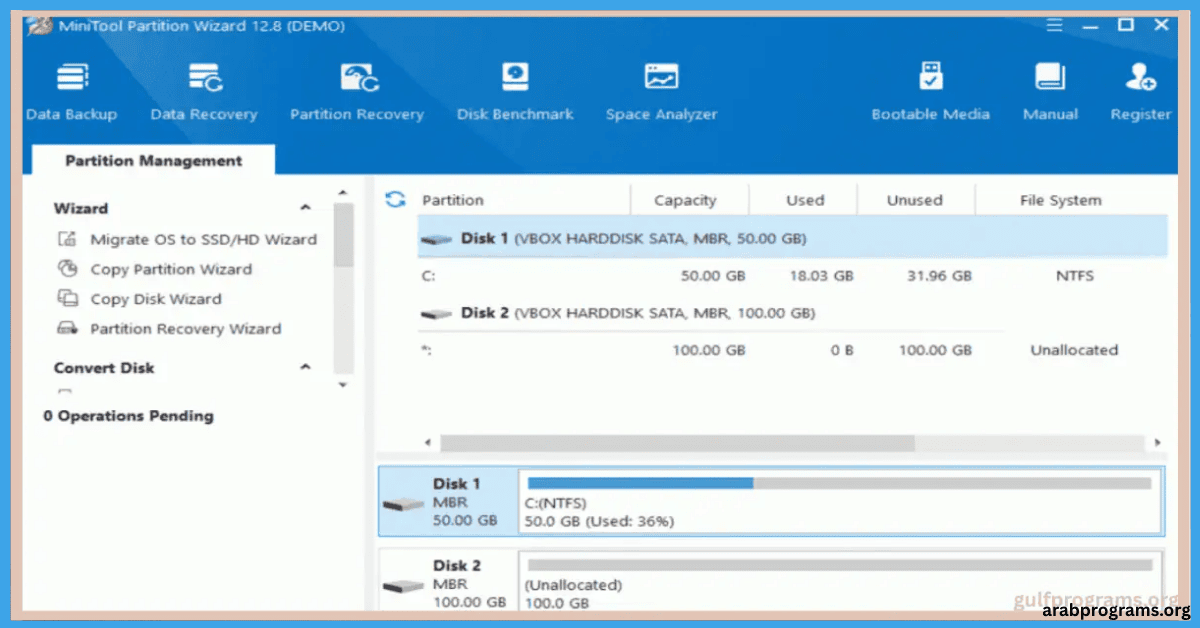Click the 0 B used value
Image resolution: width=1200 pixels, height=628 pixels.
coord(842,350)
